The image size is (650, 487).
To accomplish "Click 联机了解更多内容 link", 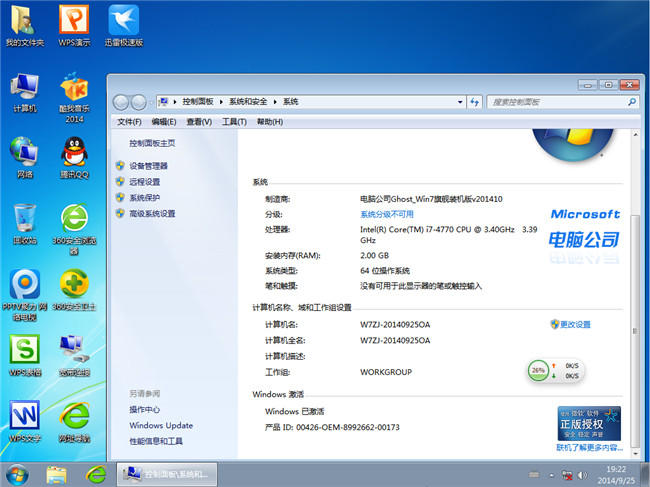I will (589, 448).
